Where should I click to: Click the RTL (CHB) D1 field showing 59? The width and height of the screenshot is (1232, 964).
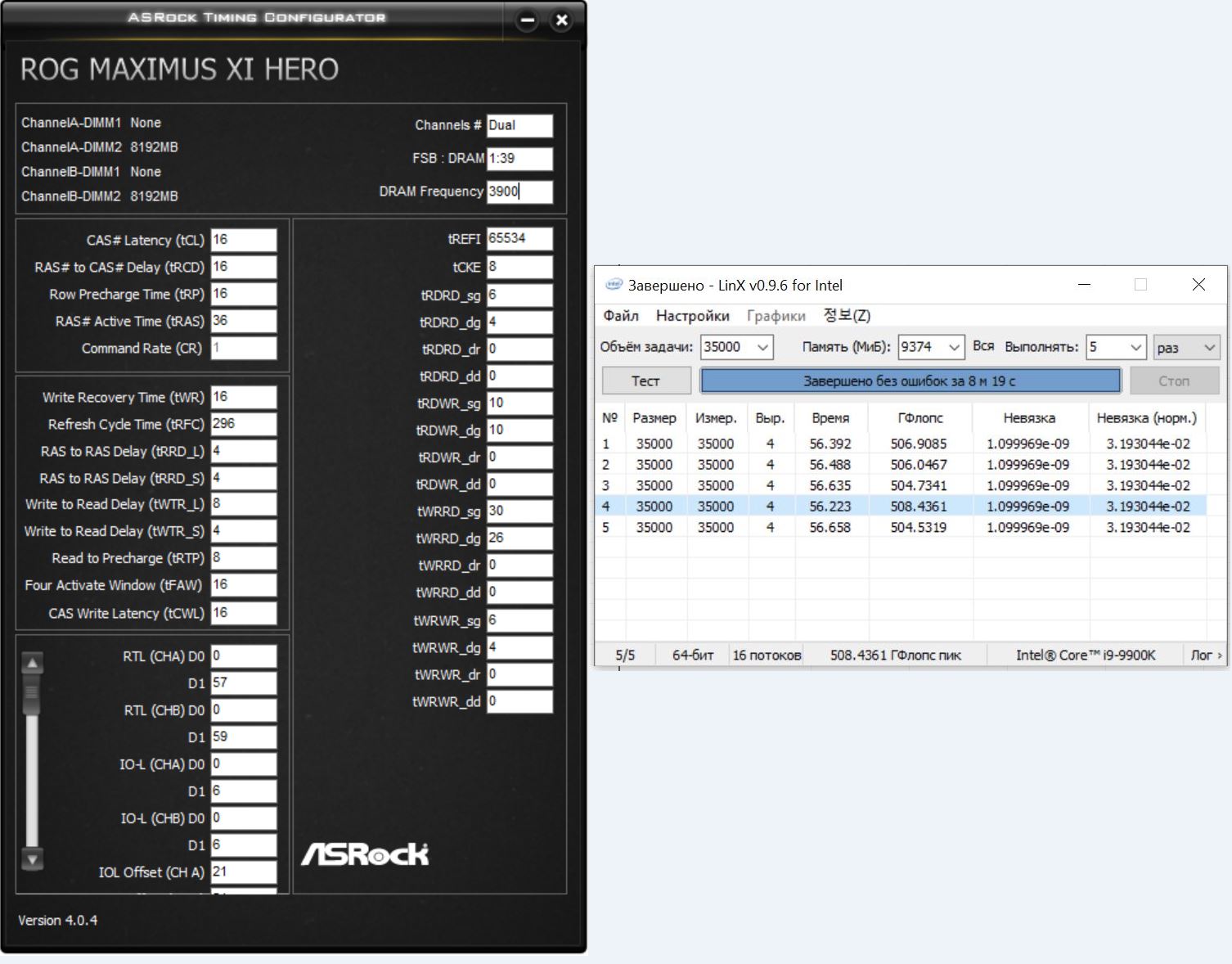pos(244,737)
